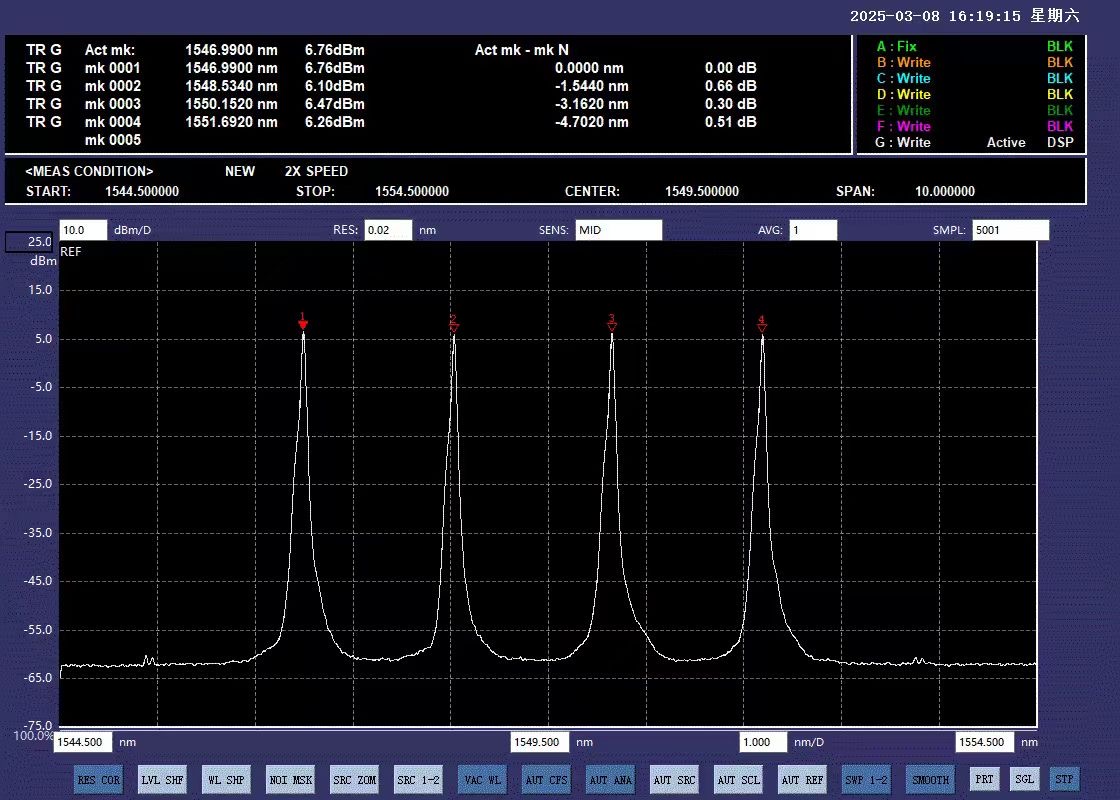Screen dimensions: 1120x800
Task: Toggle the SRC ZOM option
Action: (x=354, y=779)
